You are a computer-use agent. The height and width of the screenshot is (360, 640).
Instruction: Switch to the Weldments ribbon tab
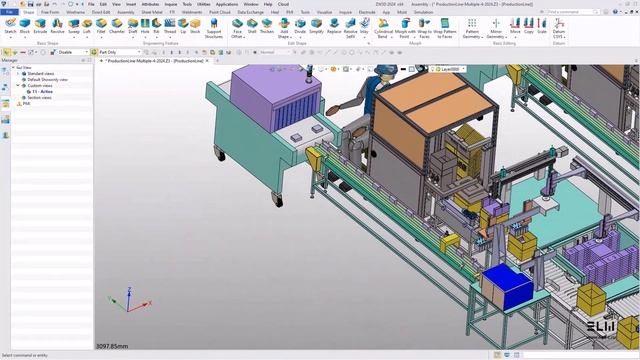coord(192,12)
